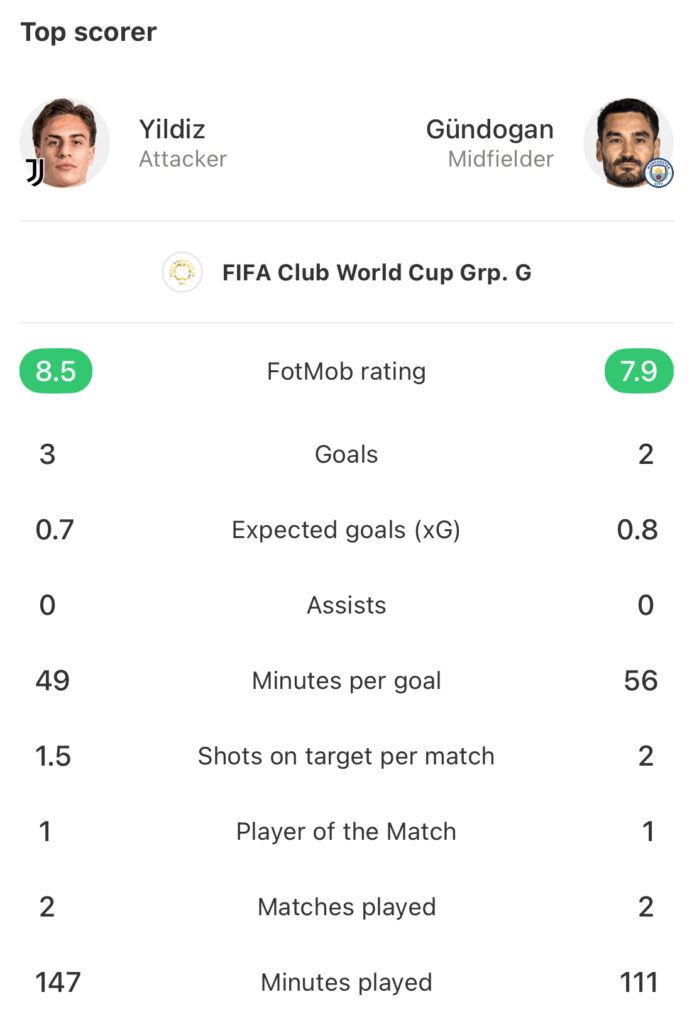Viewport: 692px width, 1024px height.
Task: Tap the green 7.9 FotMob rating badge
Action: pos(638,371)
